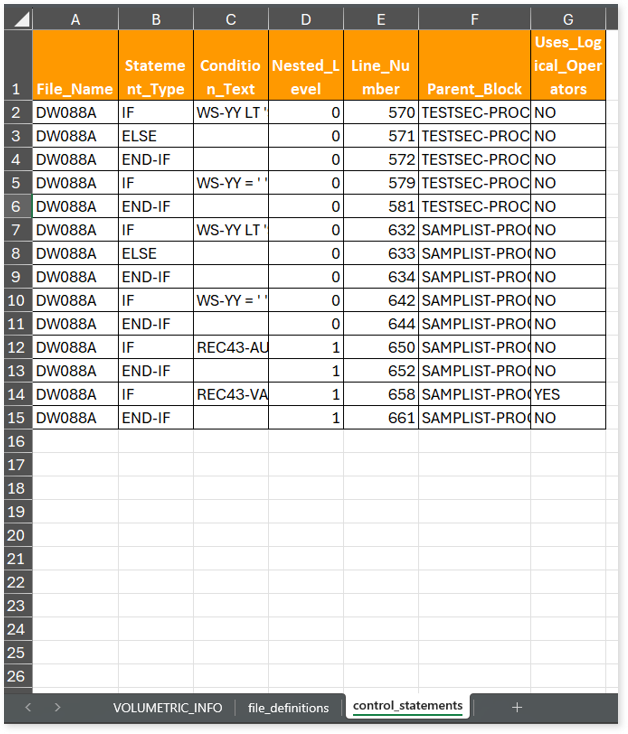Click column G header
The image size is (628, 734).
567,19
